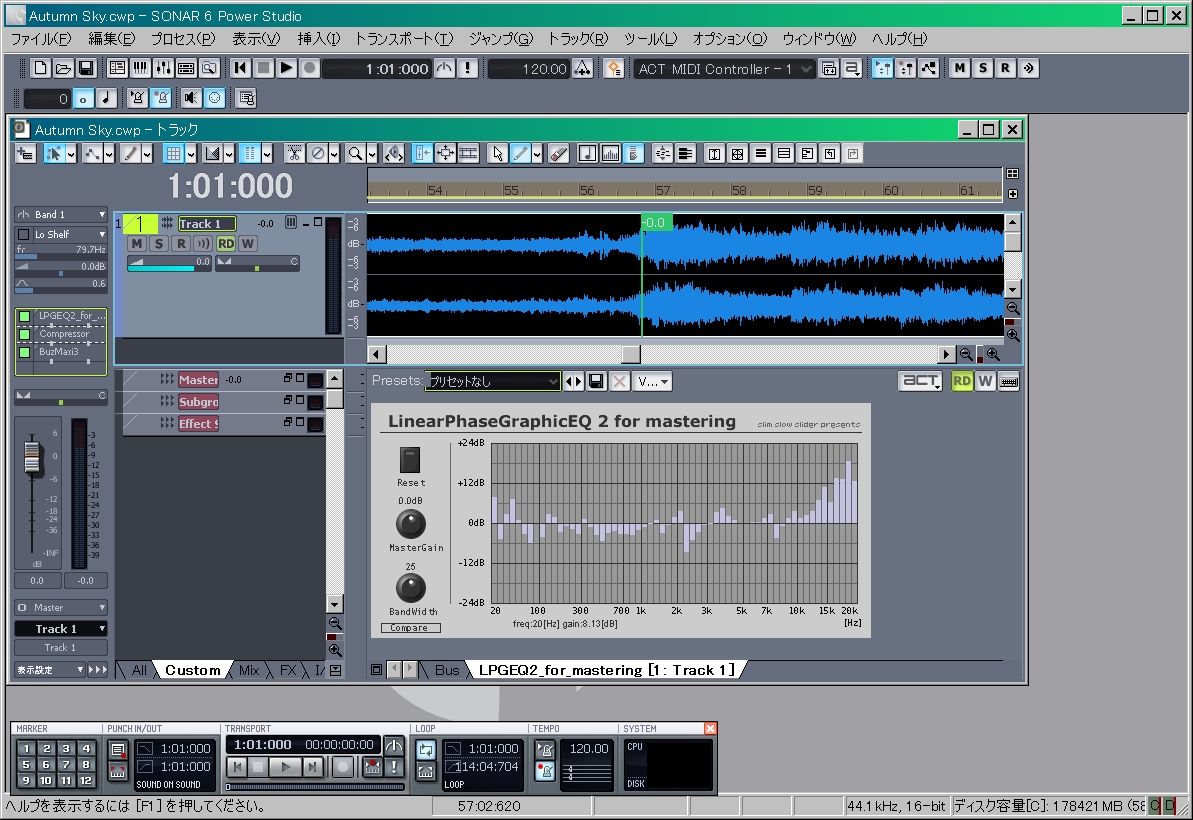
Task: Toggle the Loop on/off icon in Loop panel
Action: tap(426, 750)
